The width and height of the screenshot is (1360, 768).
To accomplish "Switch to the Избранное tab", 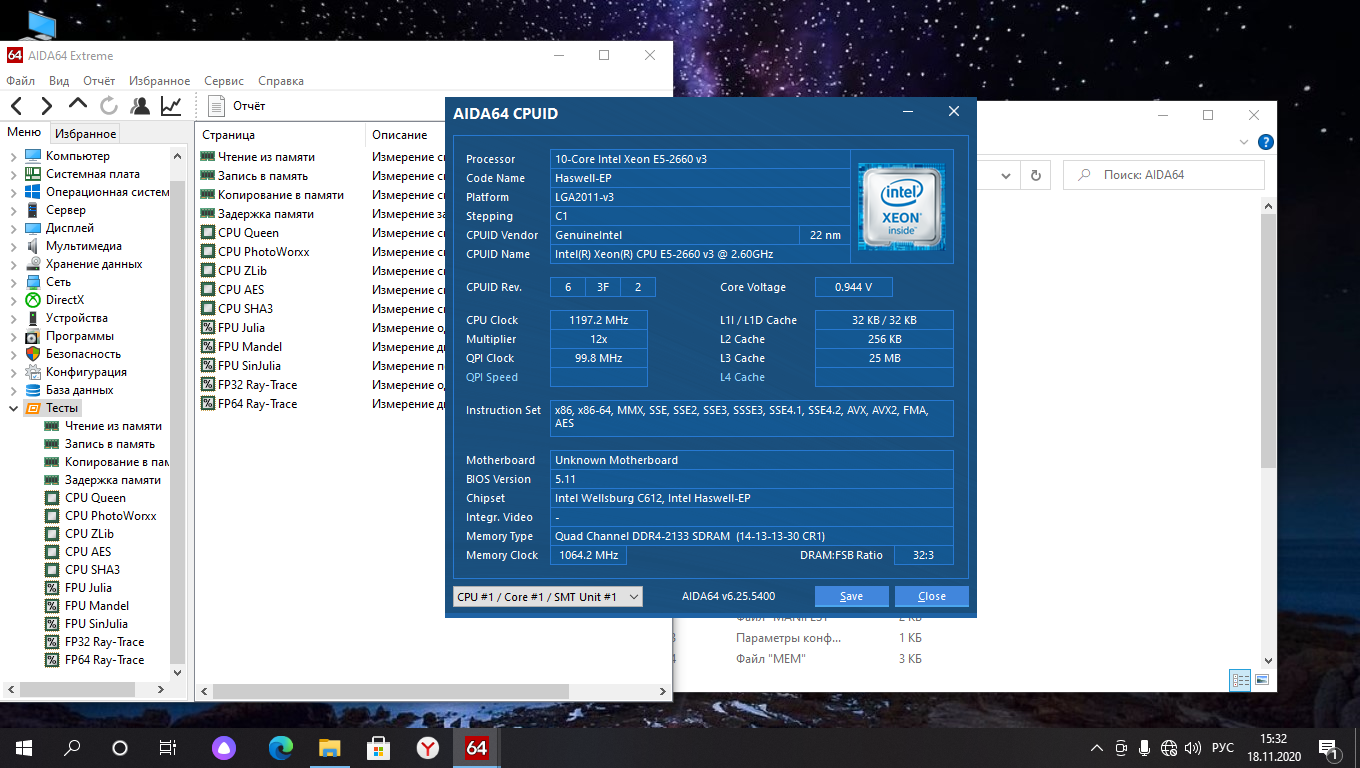I will pyautogui.click(x=86, y=133).
